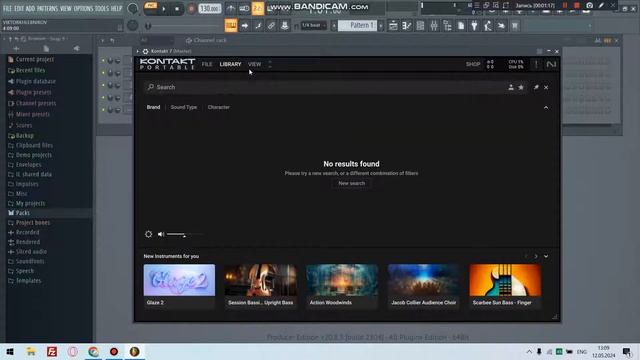This screenshot has width=640, height=360.
Task: Click the link to controller chain icon
Action: tap(271, 26)
